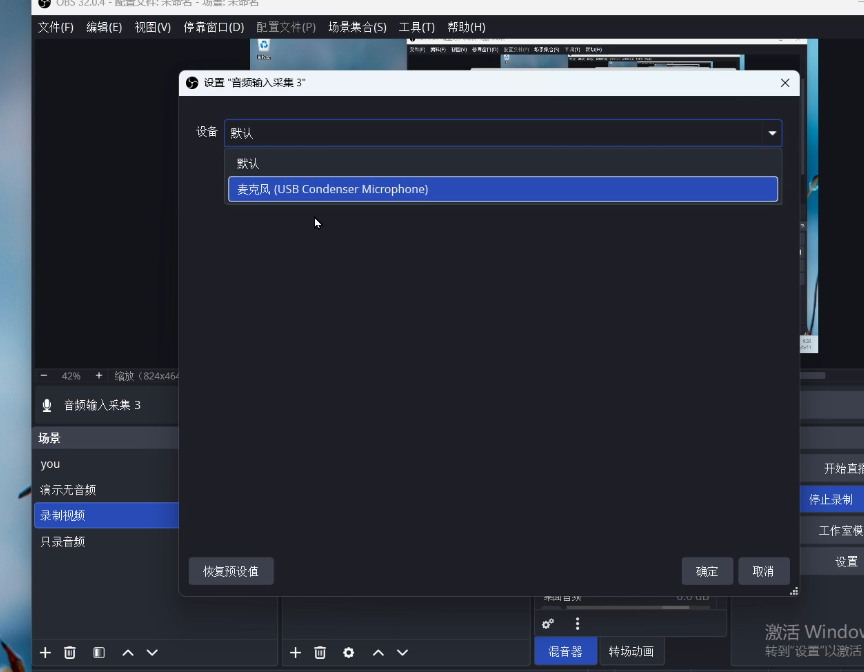Choose 麦克风 USB Condenser Microphone option
The width and height of the screenshot is (864, 672).
[503, 189]
